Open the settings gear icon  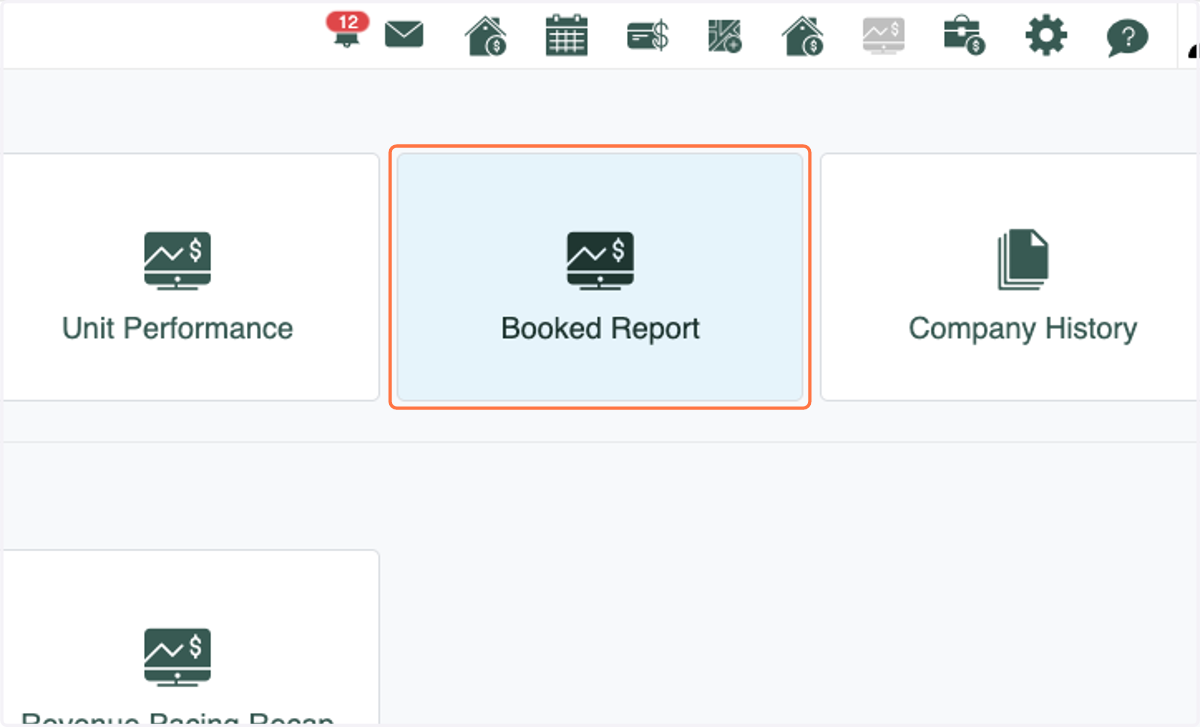click(x=1046, y=37)
